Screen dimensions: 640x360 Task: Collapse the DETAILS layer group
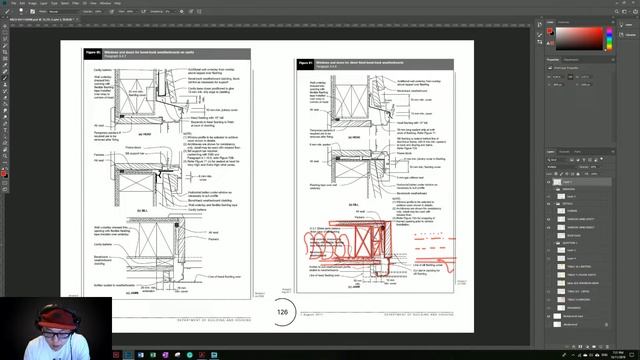(x=554, y=204)
